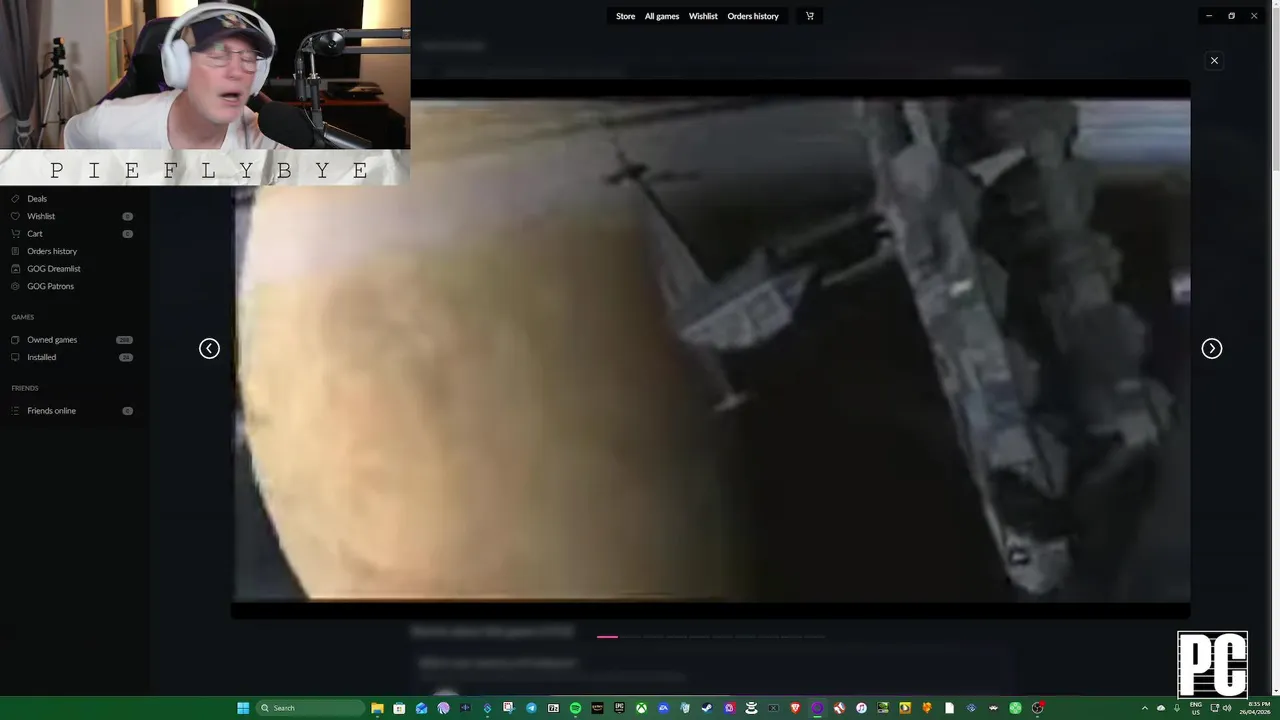
Task: Open the shopping cart icon in top bar
Action: pyautogui.click(x=810, y=16)
